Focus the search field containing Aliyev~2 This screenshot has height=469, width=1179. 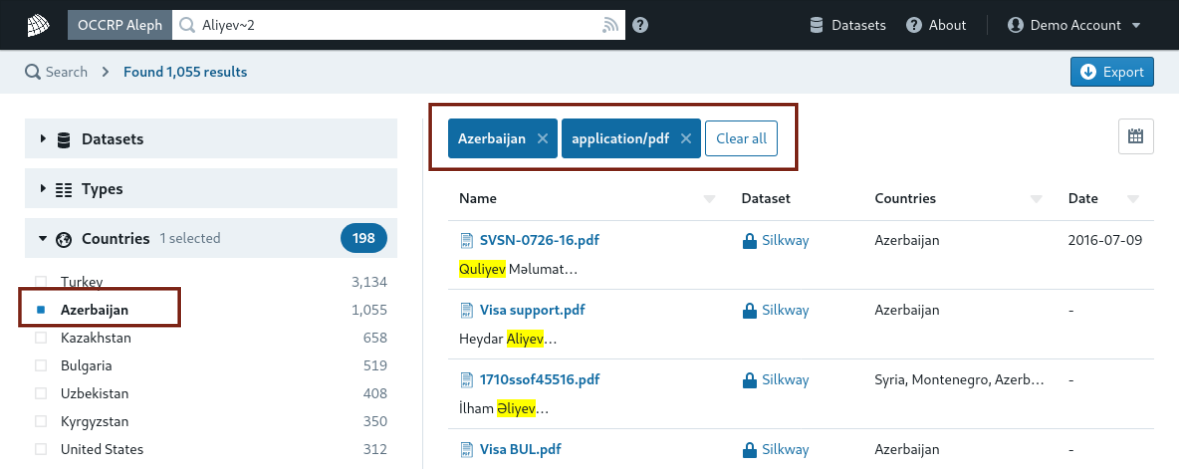[x=399, y=25]
